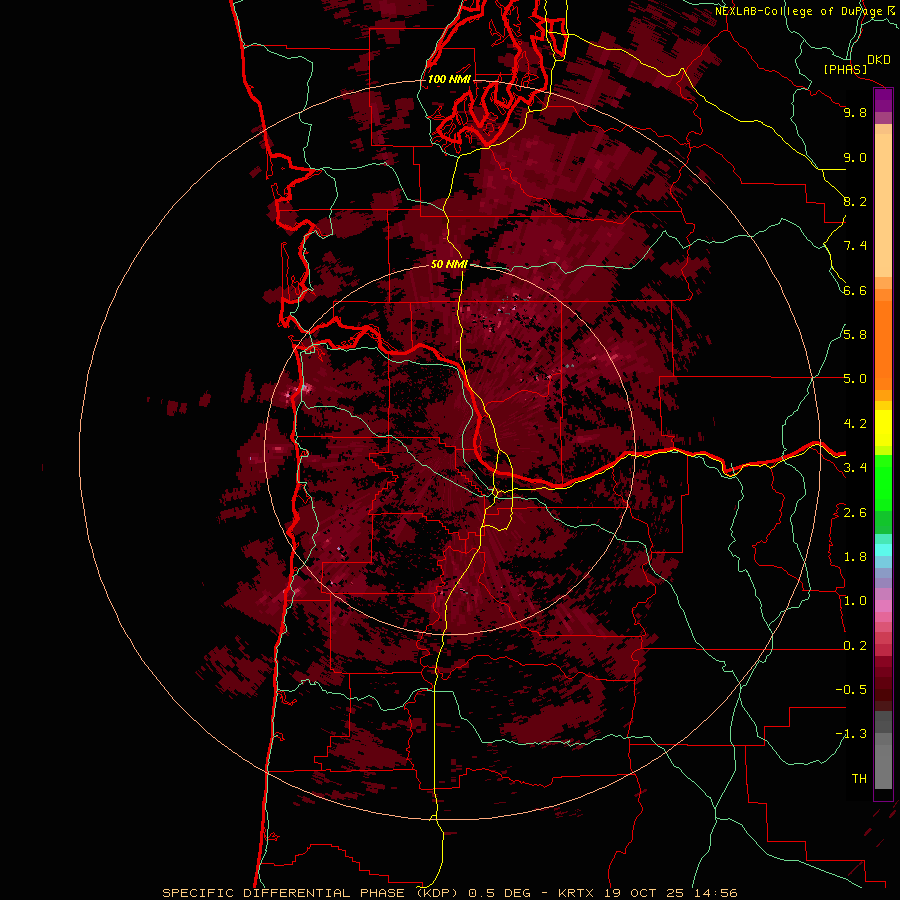The width and height of the screenshot is (900, 900).
Task: Click the "100 NMI" range ring label
Action: (449, 79)
